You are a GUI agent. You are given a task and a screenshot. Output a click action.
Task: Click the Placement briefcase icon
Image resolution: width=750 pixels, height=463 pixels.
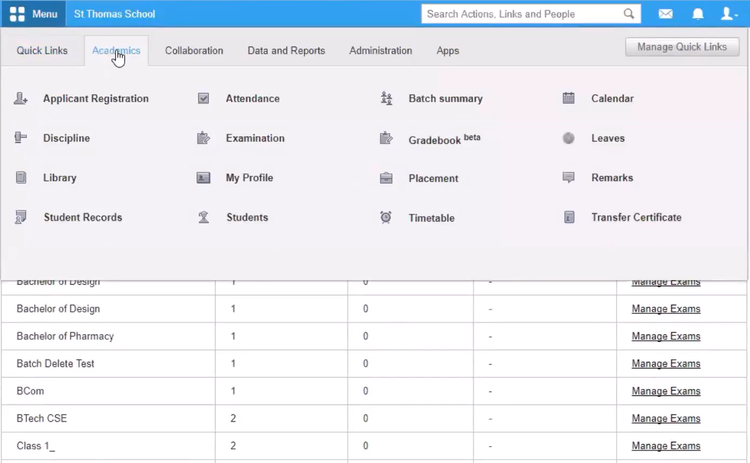click(386, 178)
